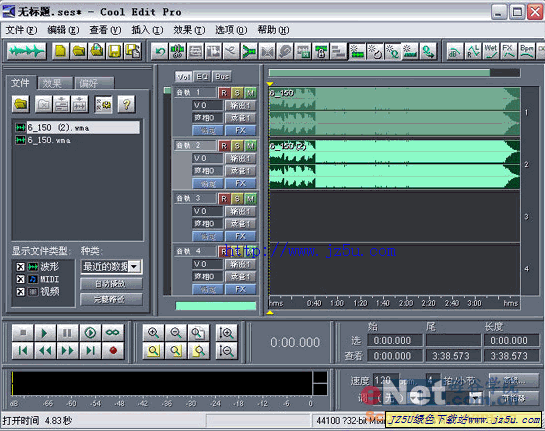Click the auto-play button in file panel
Image resolution: width=545 pixels, height=431 pixels.
[111, 284]
